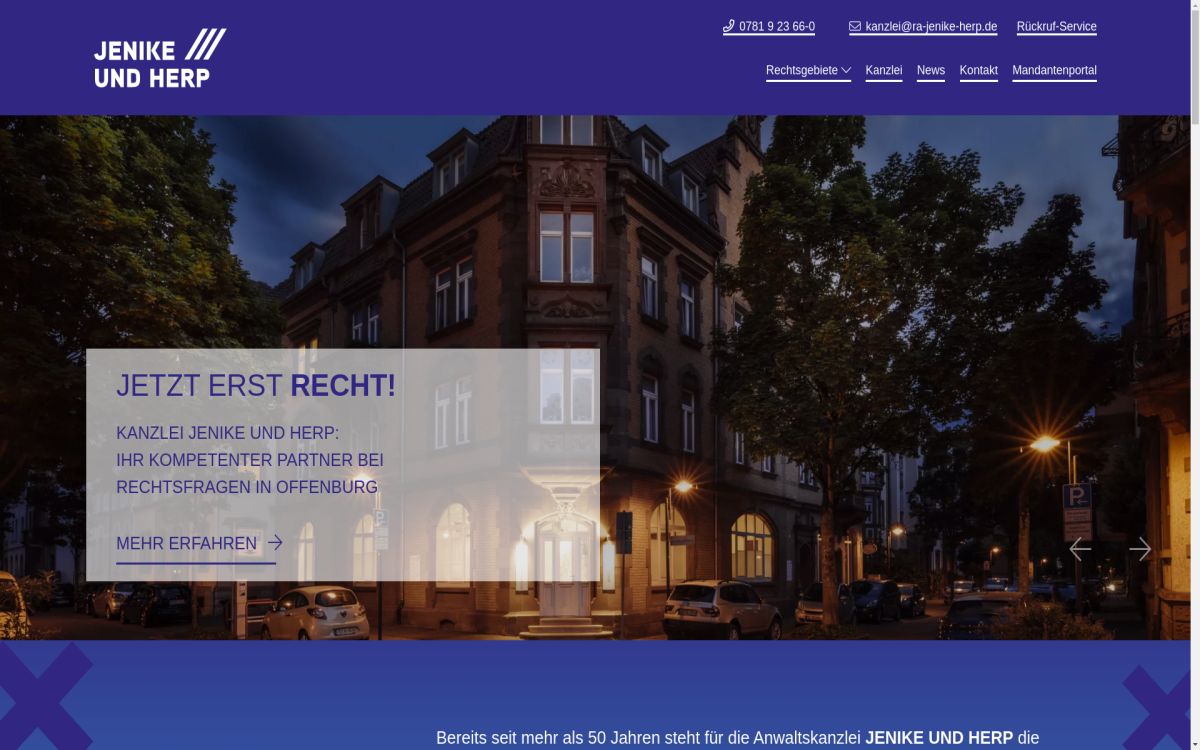This screenshot has width=1200, height=750.
Task: Click the phone receiver icon in the header
Action: (x=729, y=26)
